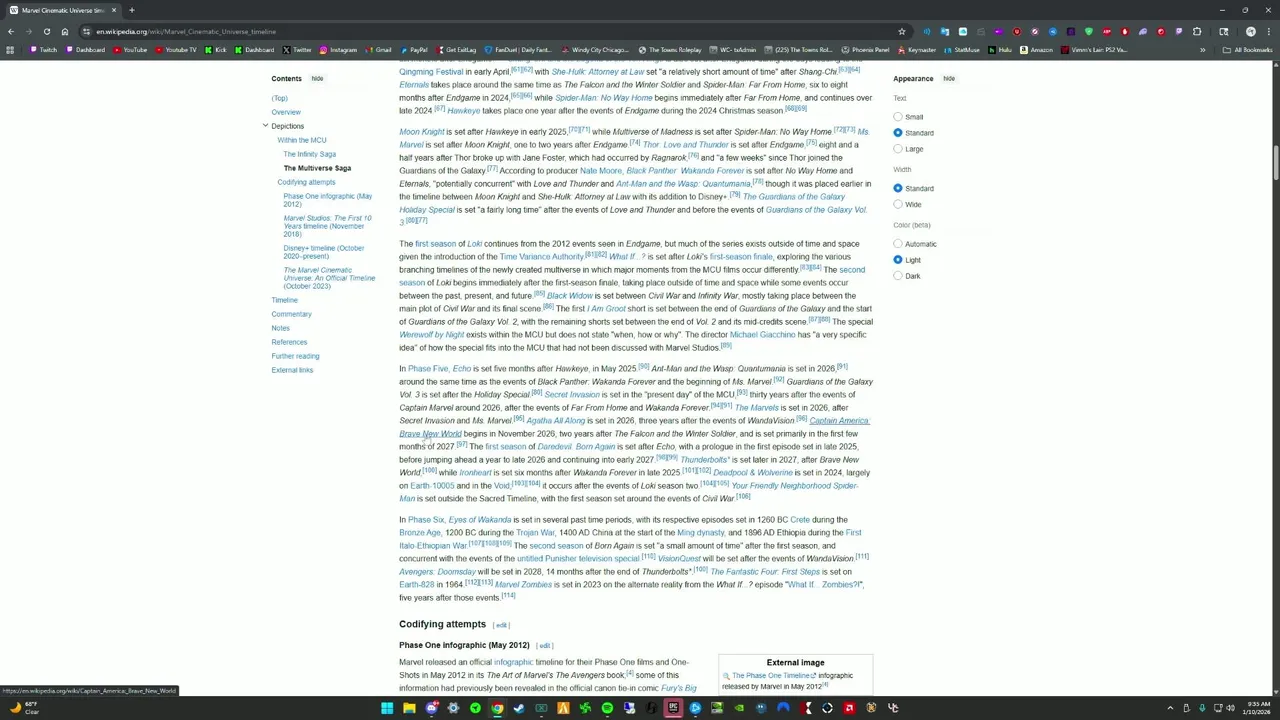Choose Light color mode
1280x720 pixels.
pyautogui.click(x=898, y=260)
